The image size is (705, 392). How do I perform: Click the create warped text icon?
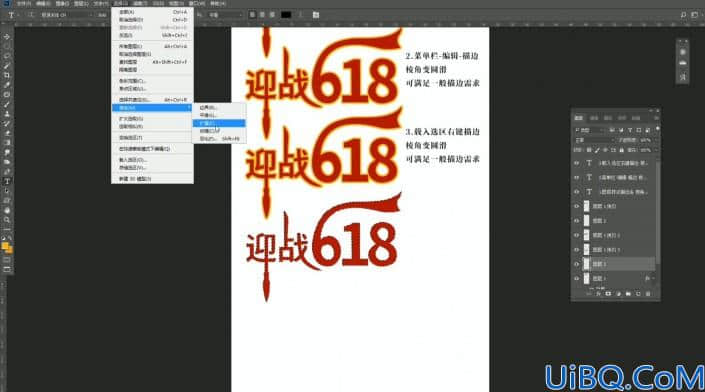pyautogui.click(x=301, y=15)
